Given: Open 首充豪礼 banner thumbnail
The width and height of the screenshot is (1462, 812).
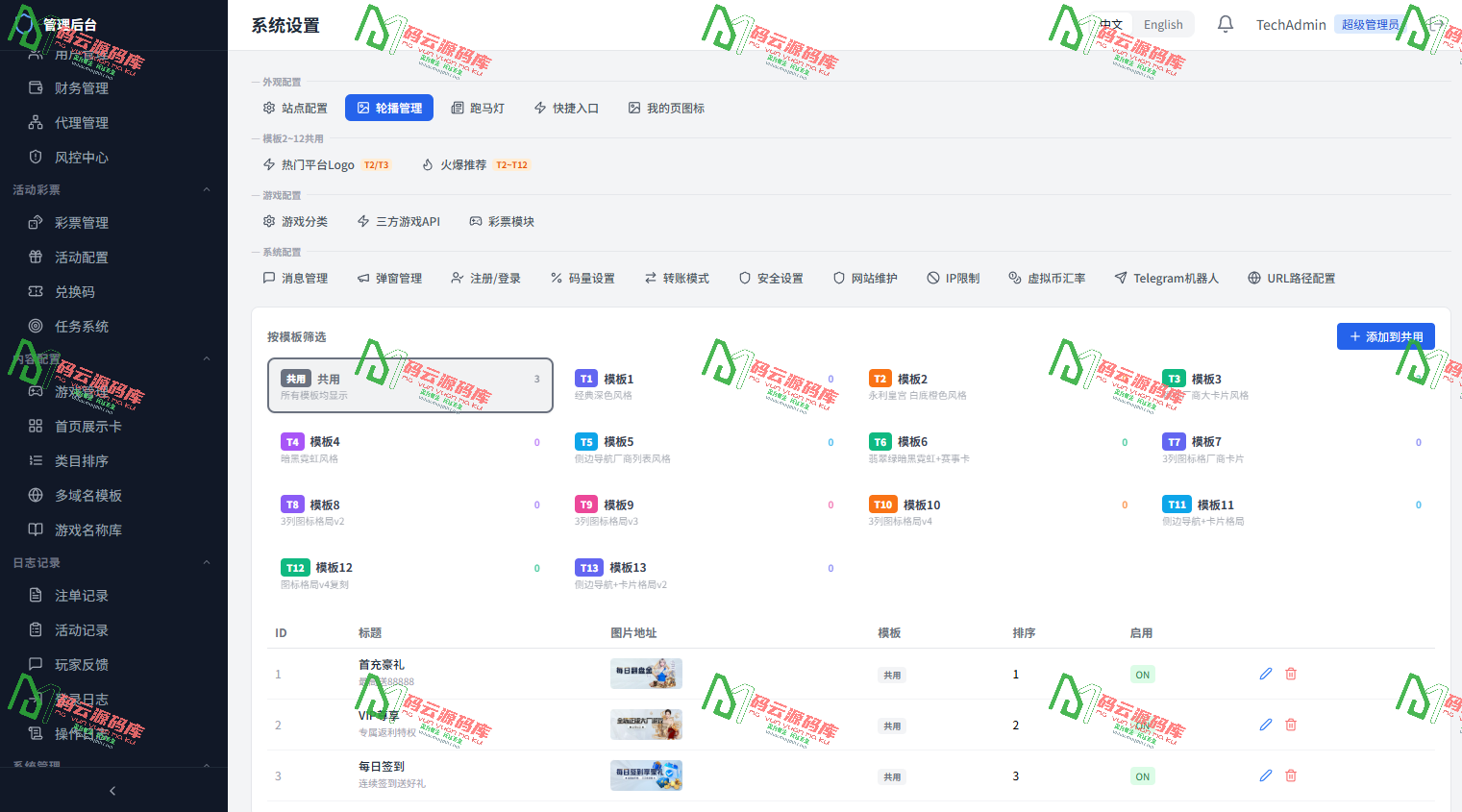Looking at the screenshot, I should point(646,674).
